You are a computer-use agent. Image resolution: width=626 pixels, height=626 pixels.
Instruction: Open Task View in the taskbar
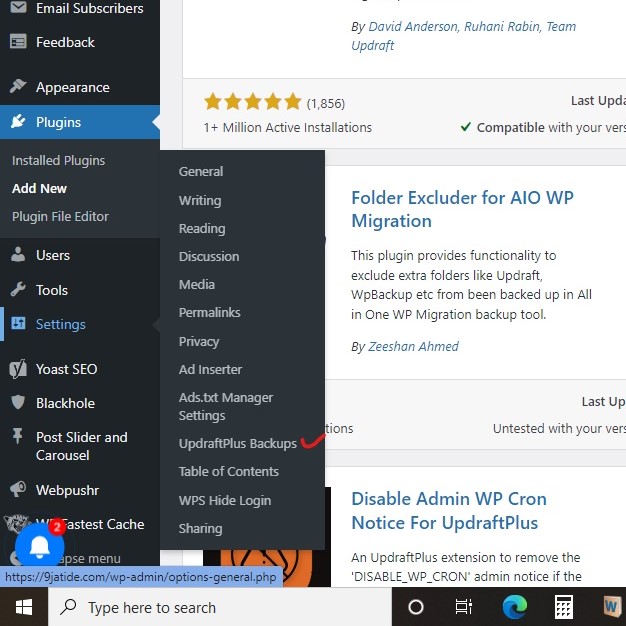464,607
